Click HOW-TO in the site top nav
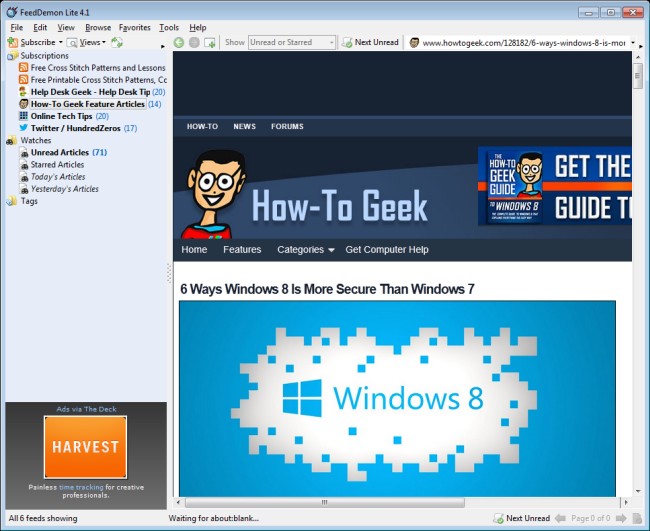Image resolution: width=650 pixels, height=531 pixels. [202, 126]
